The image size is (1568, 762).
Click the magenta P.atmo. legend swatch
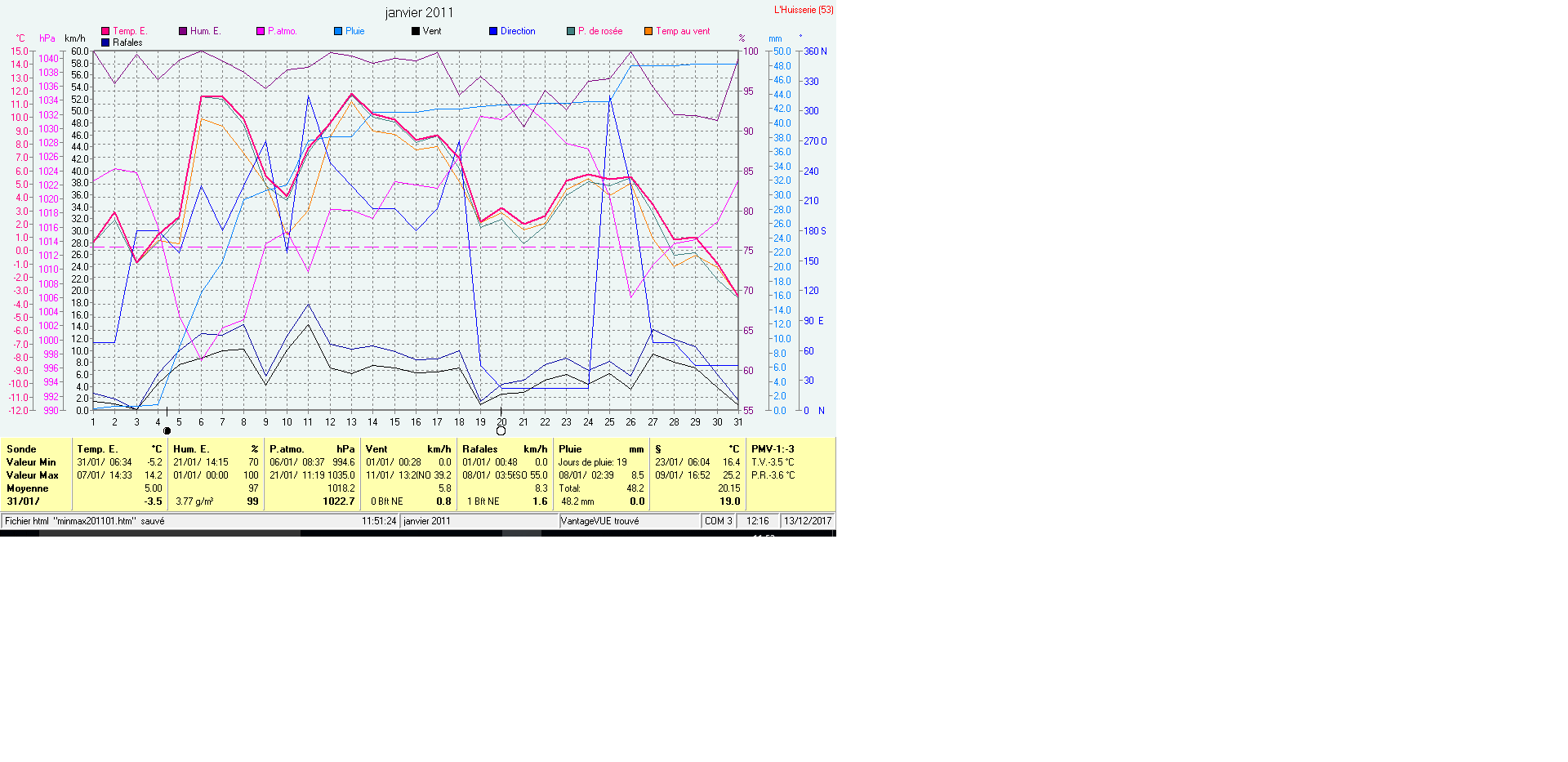click(x=261, y=31)
